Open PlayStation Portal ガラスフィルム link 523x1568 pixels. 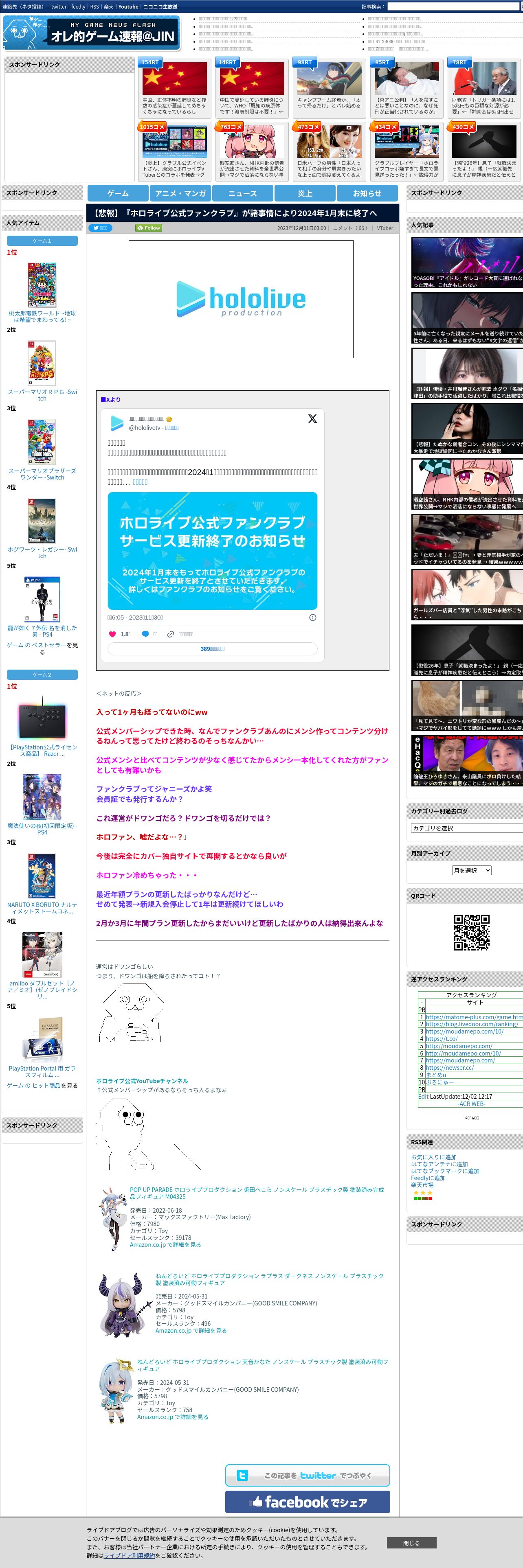tap(42, 1071)
